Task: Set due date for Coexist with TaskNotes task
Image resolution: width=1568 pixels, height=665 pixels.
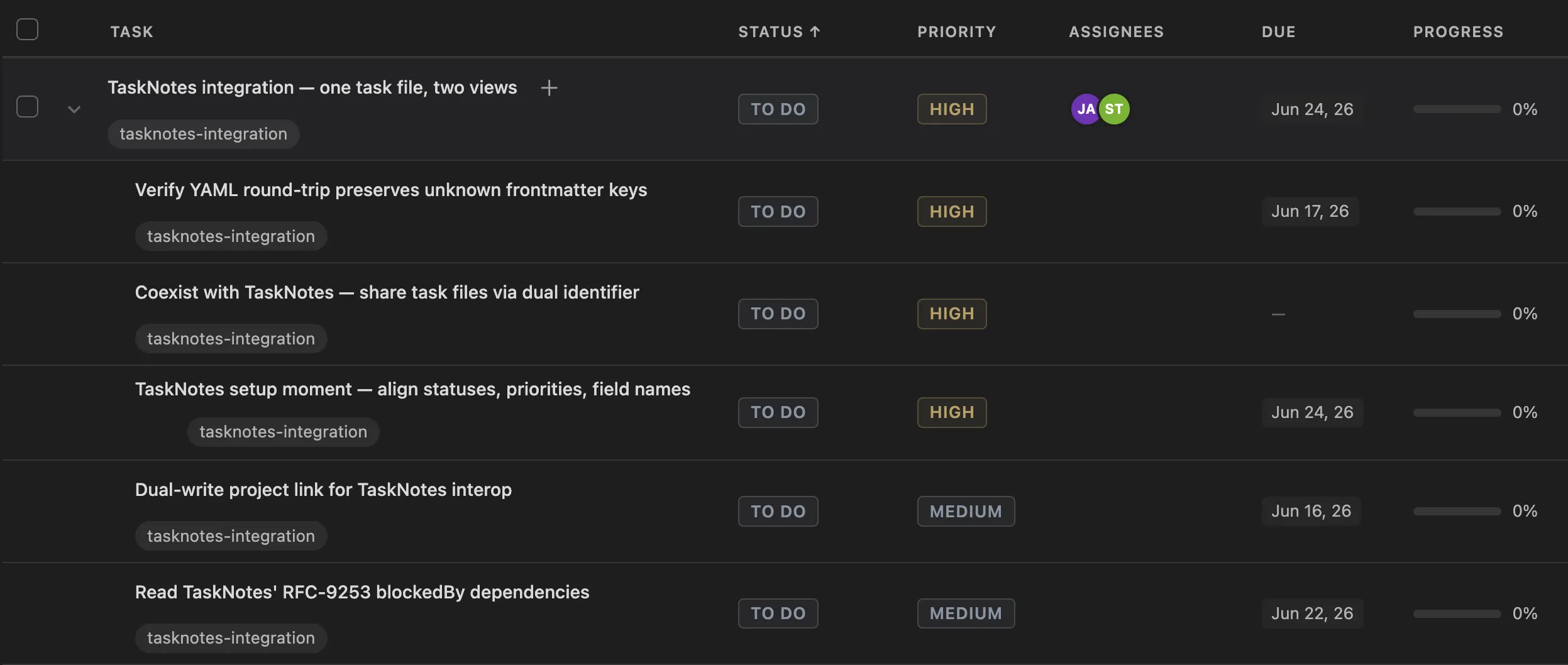Action: [x=1278, y=314]
